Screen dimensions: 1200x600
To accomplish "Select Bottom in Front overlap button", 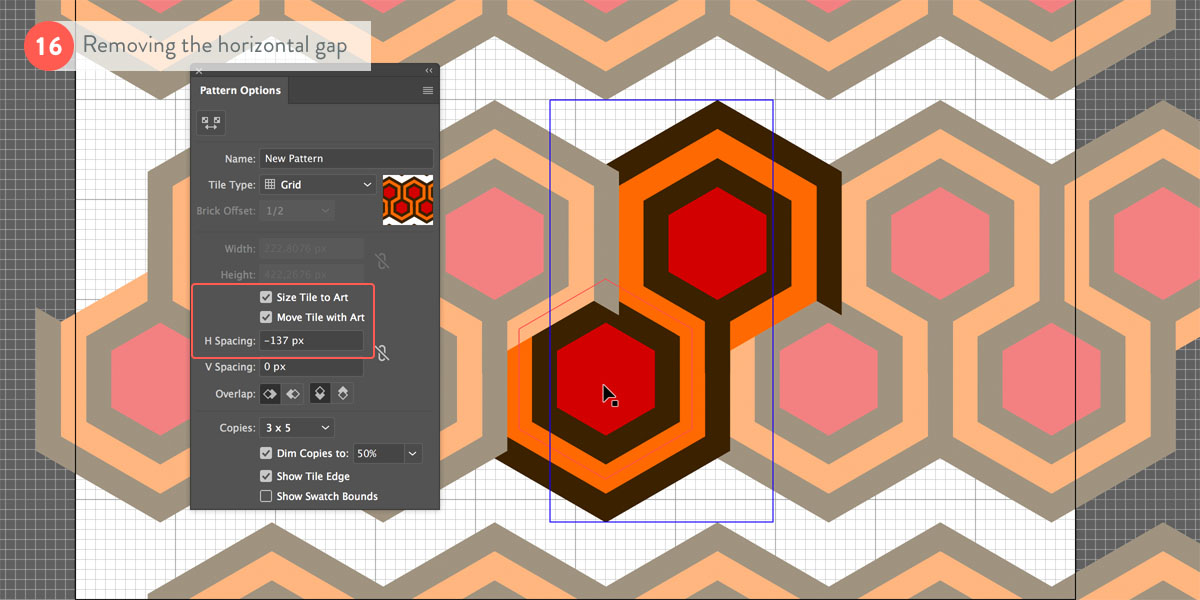I will 343,394.
